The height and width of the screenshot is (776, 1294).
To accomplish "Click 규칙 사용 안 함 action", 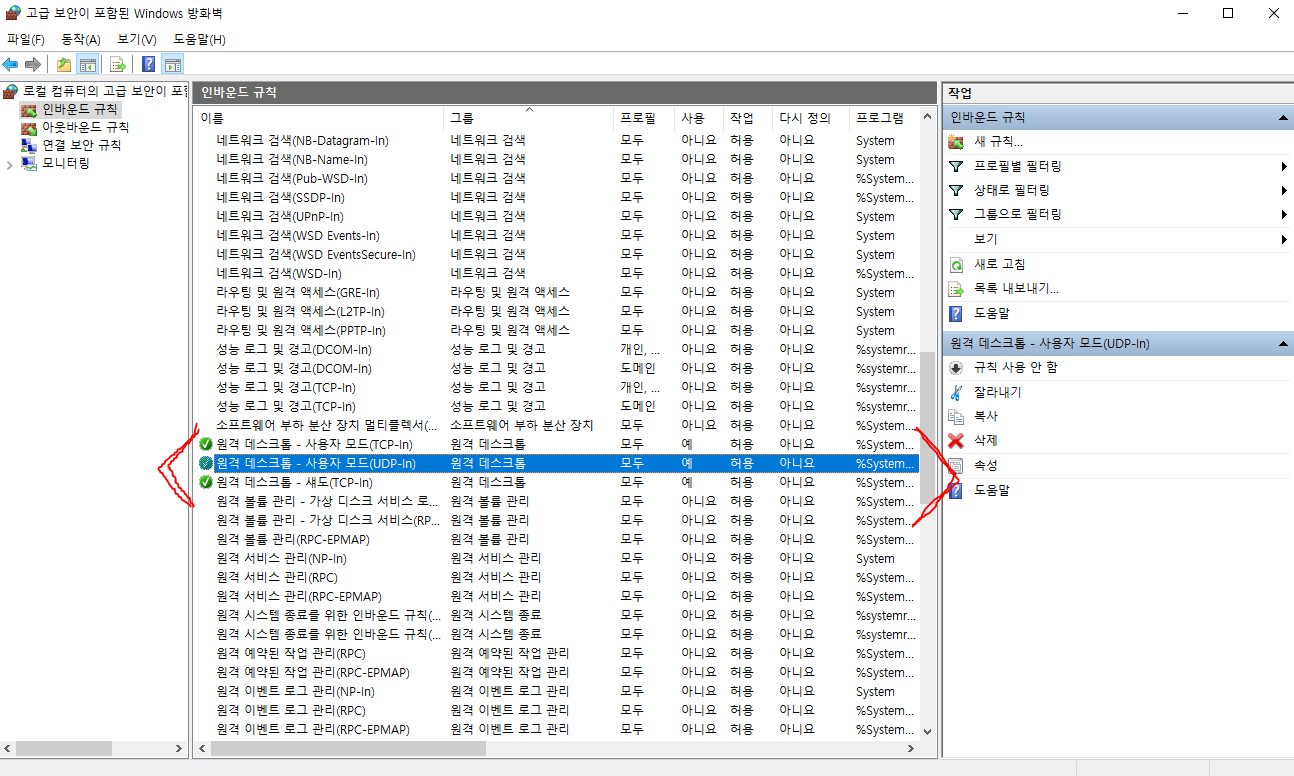I will [x=1016, y=367].
